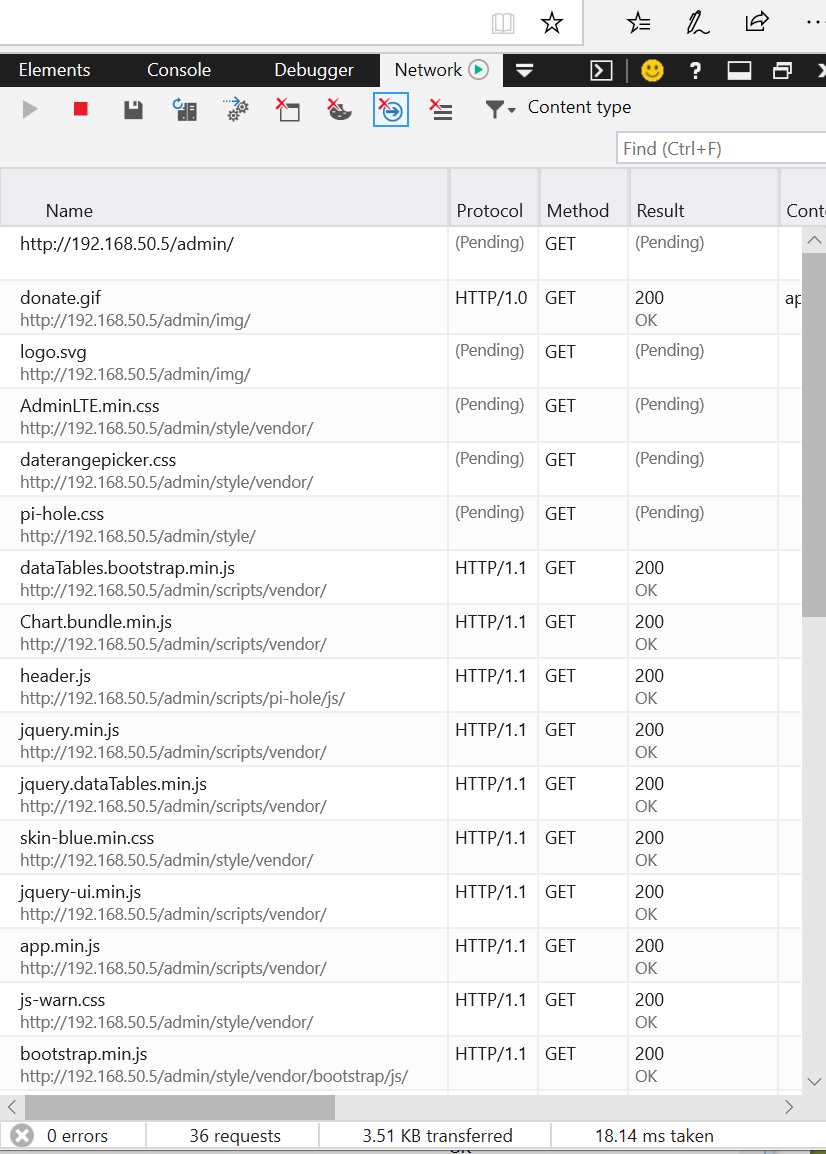Screen dimensions: 826x1154
Task: Export captured traffic as HAR file
Action: [x=133, y=110]
